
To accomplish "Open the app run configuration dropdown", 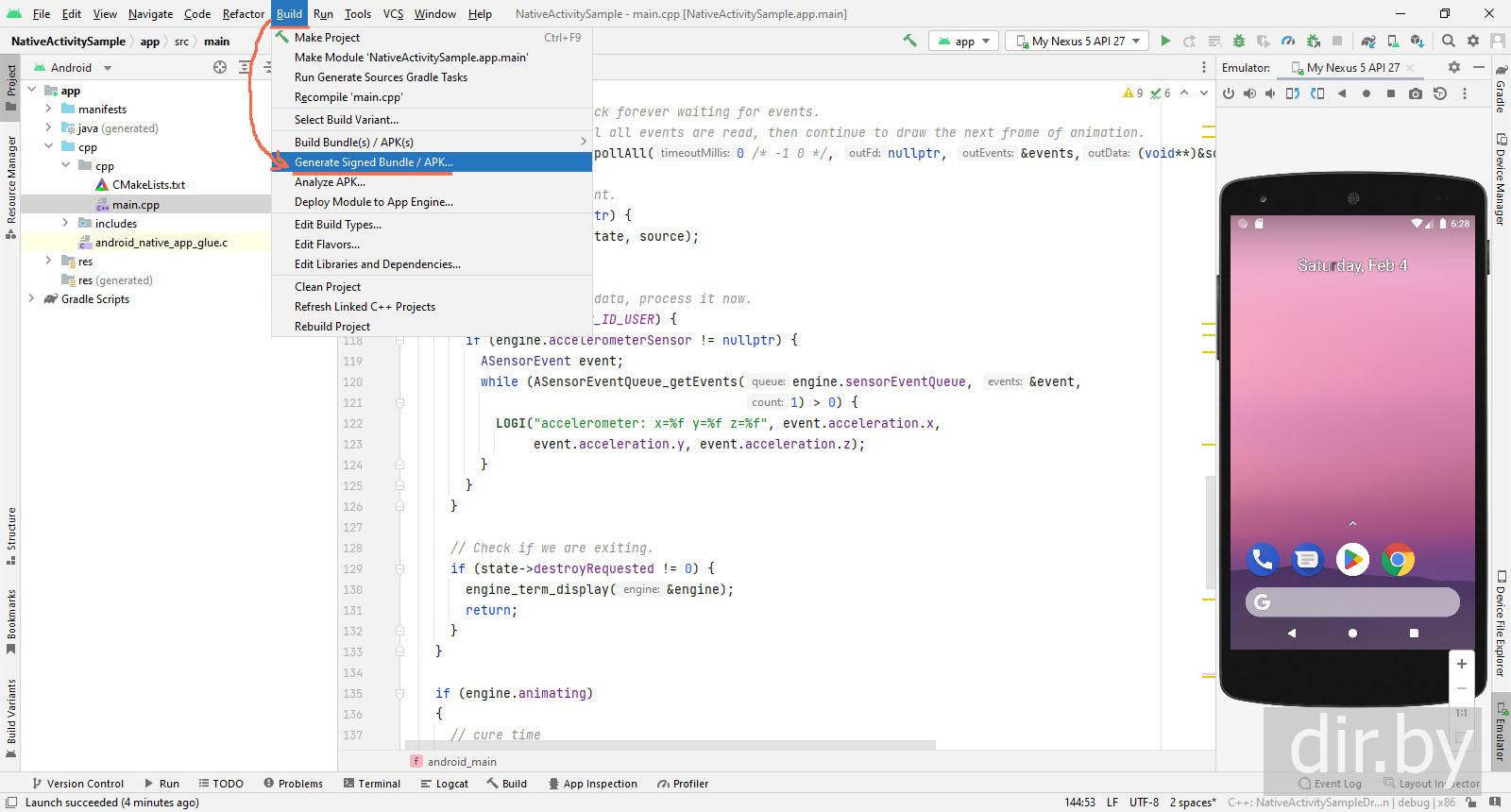I will coord(963,41).
